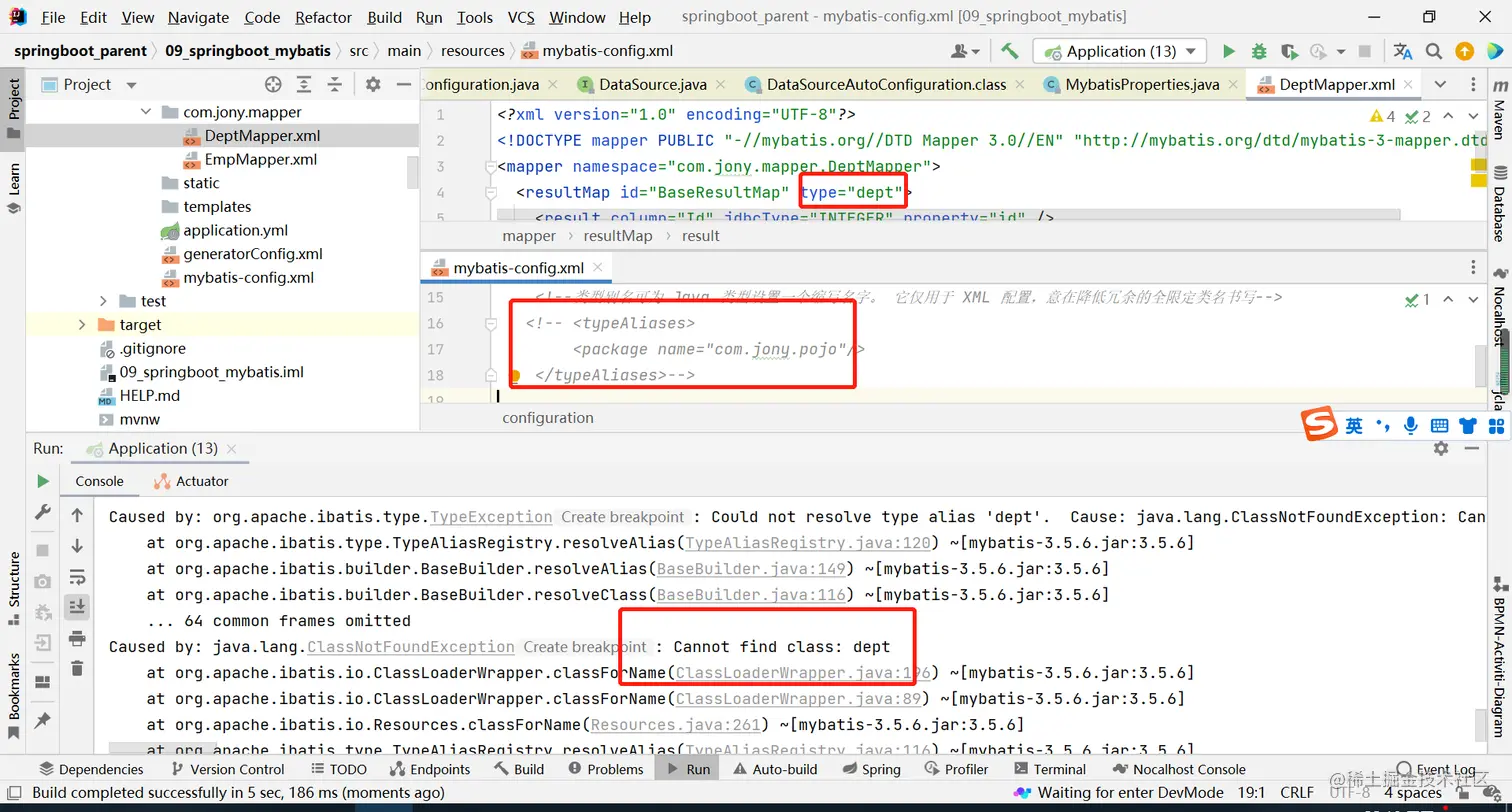Collapse the com.jony.mapper folder
This screenshot has height=812, width=1512.
click(x=146, y=112)
